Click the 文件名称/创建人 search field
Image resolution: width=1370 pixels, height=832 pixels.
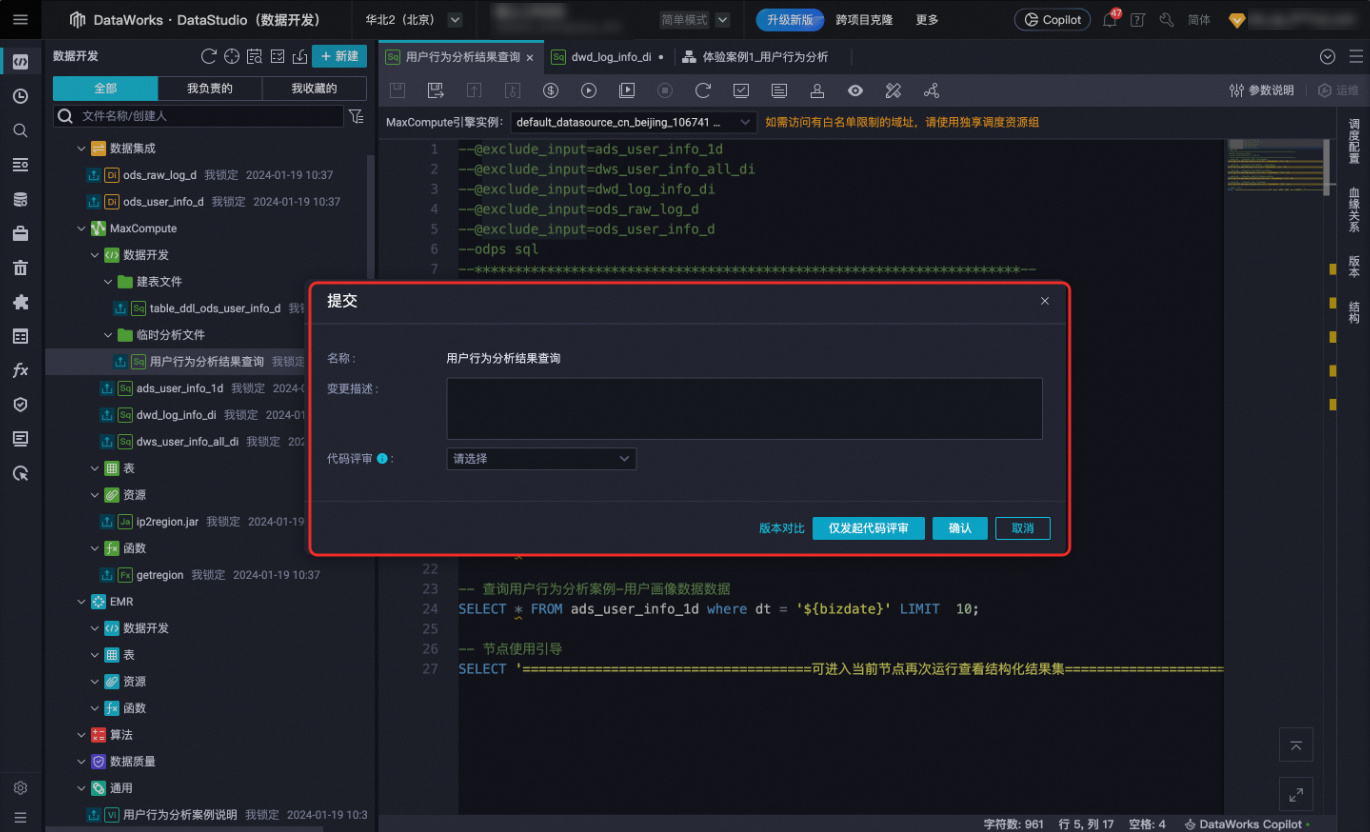click(x=198, y=116)
